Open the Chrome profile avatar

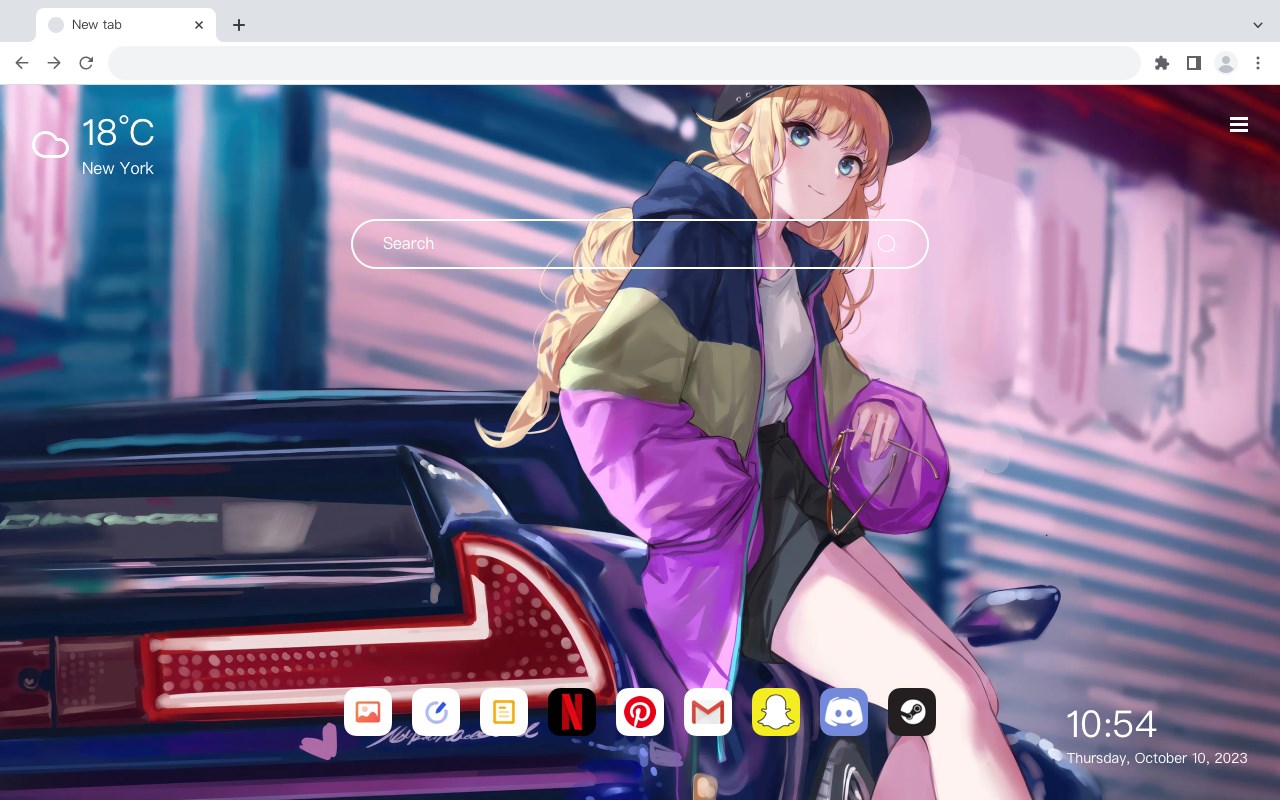1226,63
